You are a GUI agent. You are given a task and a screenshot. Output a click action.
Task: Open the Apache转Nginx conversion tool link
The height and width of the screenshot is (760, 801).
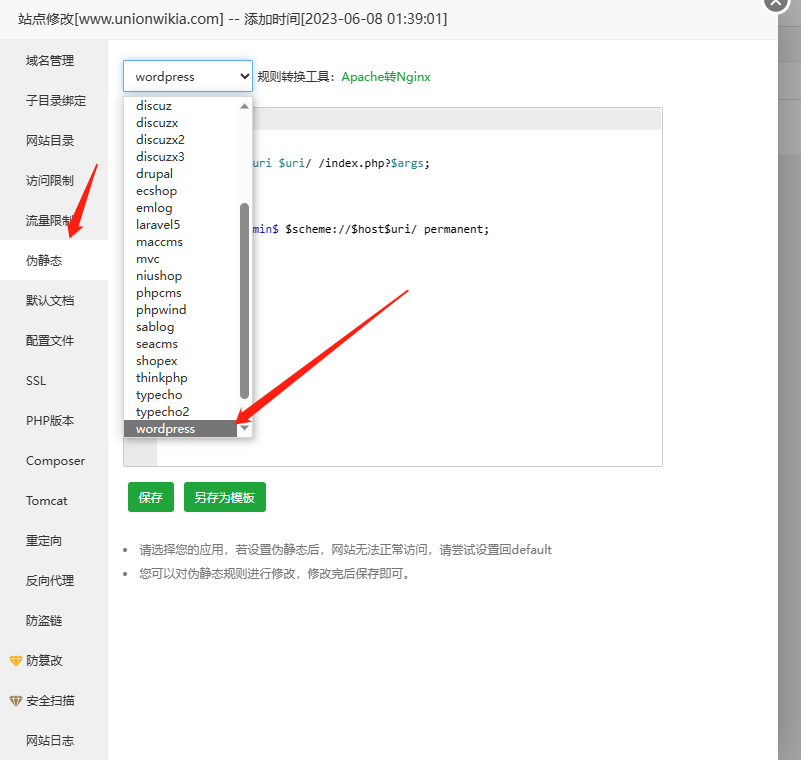coord(386,77)
